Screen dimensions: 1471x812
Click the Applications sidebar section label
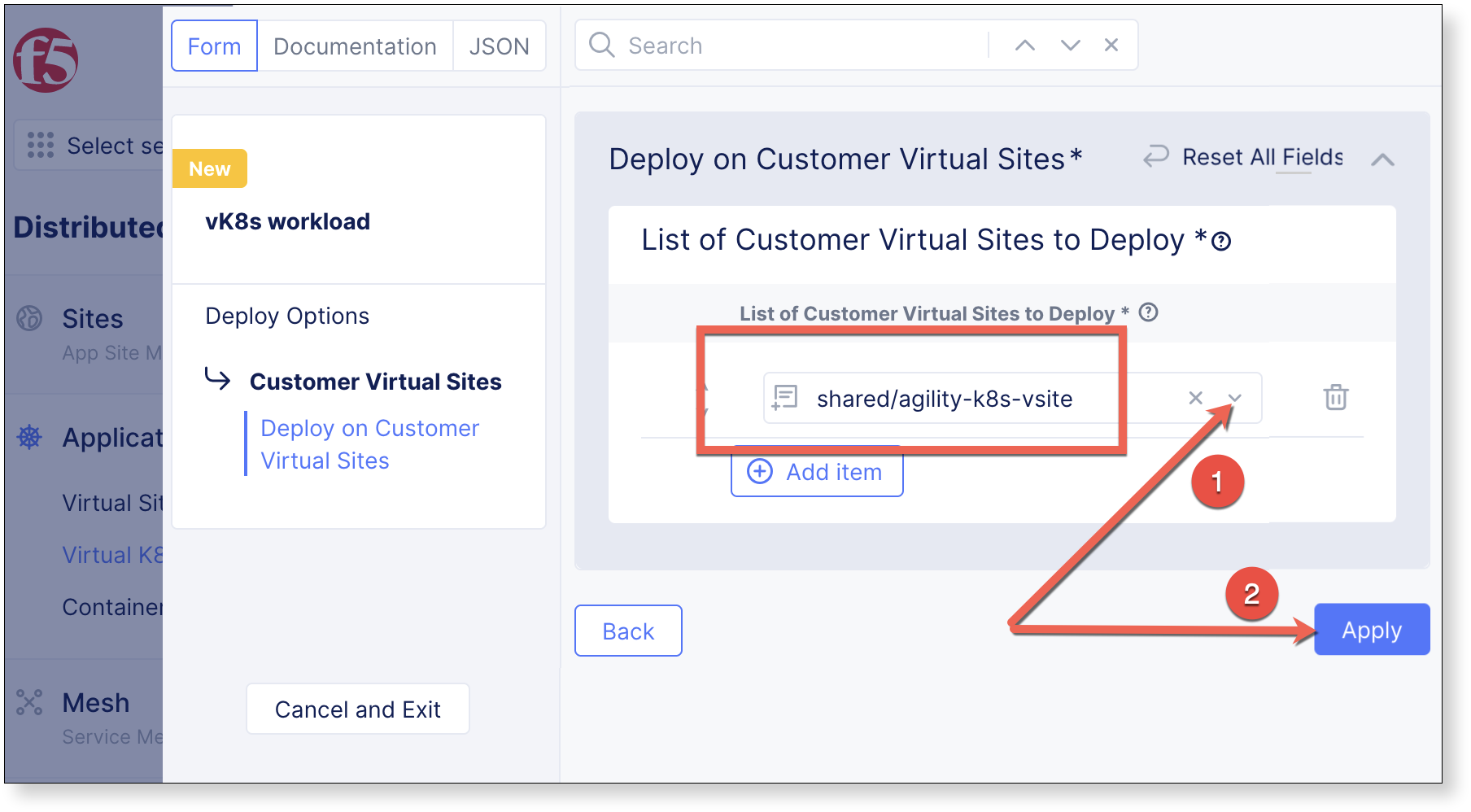coord(112,438)
